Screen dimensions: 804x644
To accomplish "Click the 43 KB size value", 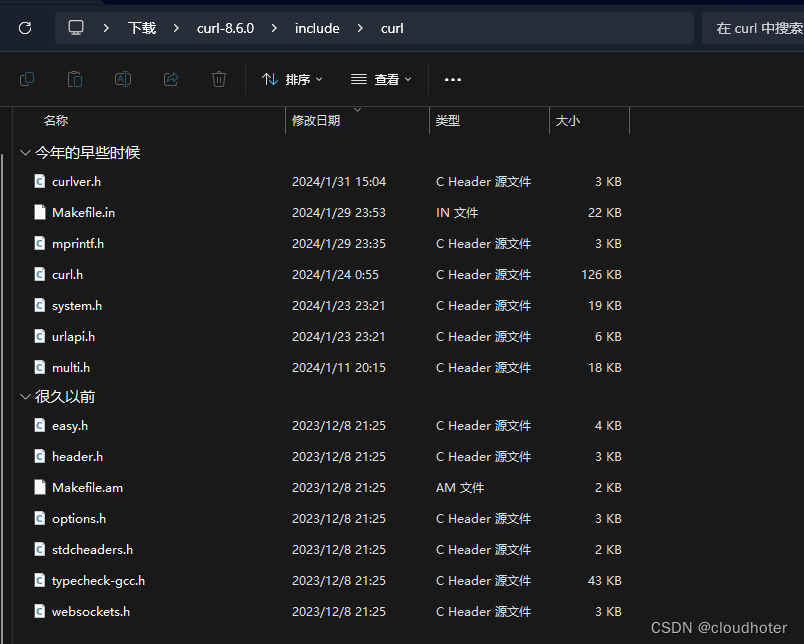I will (605, 580).
